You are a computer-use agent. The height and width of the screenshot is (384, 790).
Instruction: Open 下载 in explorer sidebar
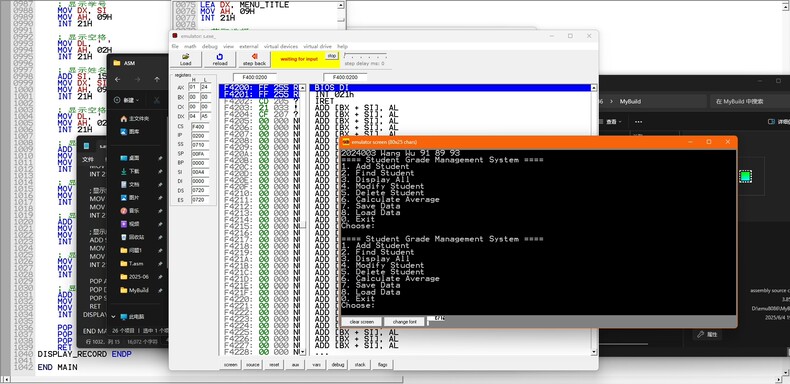coord(130,171)
